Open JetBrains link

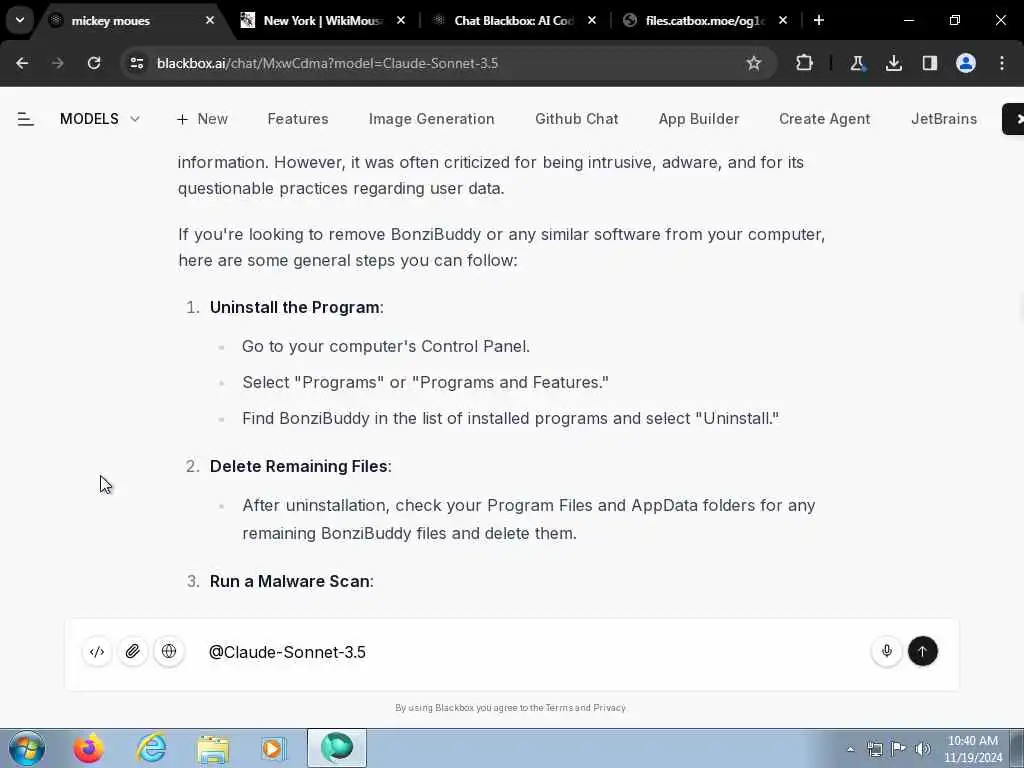[x=944, y=119]
